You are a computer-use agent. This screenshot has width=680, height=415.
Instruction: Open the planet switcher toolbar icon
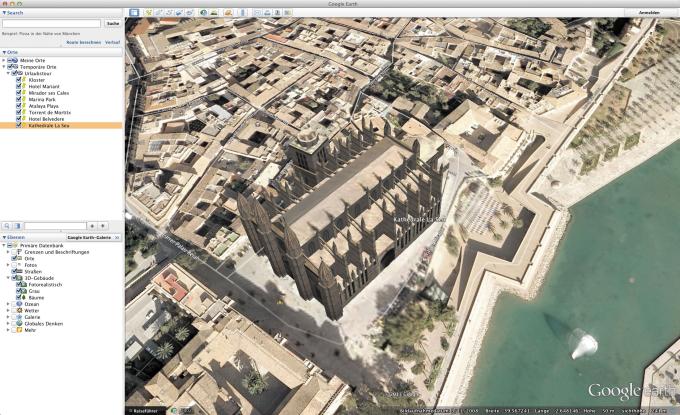(228, 13)
